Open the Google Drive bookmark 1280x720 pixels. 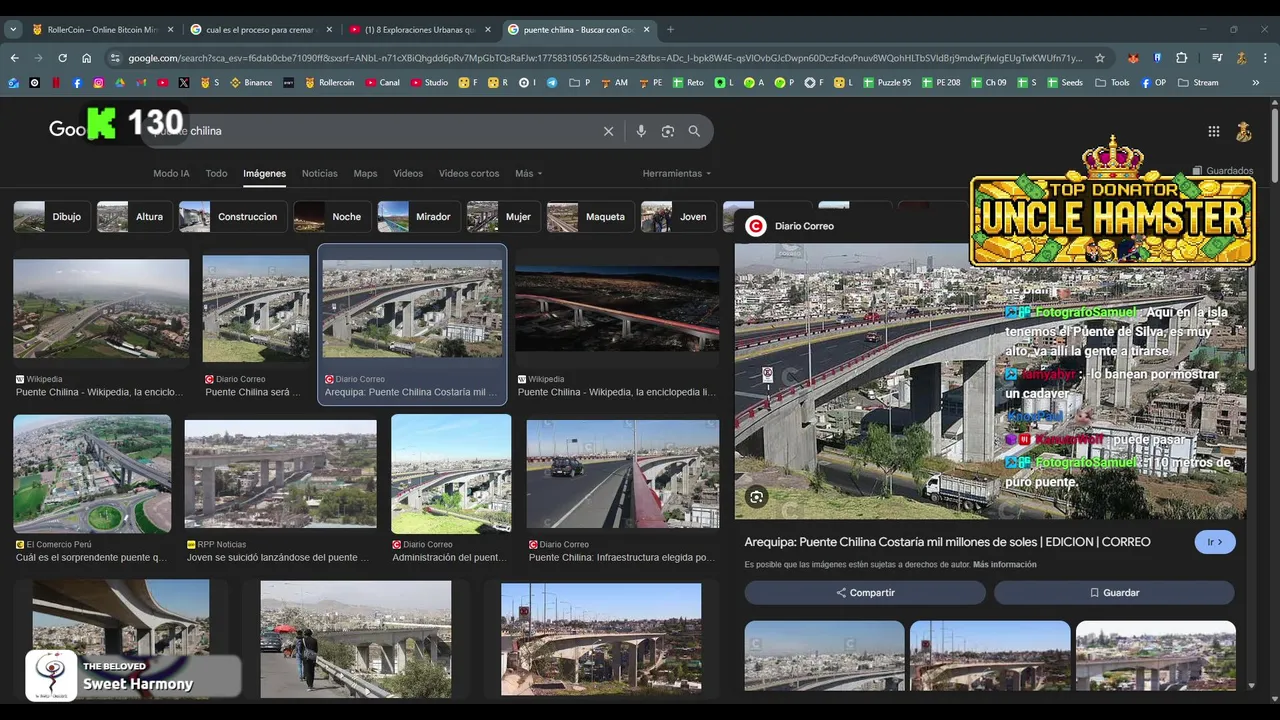click(120, 83)
